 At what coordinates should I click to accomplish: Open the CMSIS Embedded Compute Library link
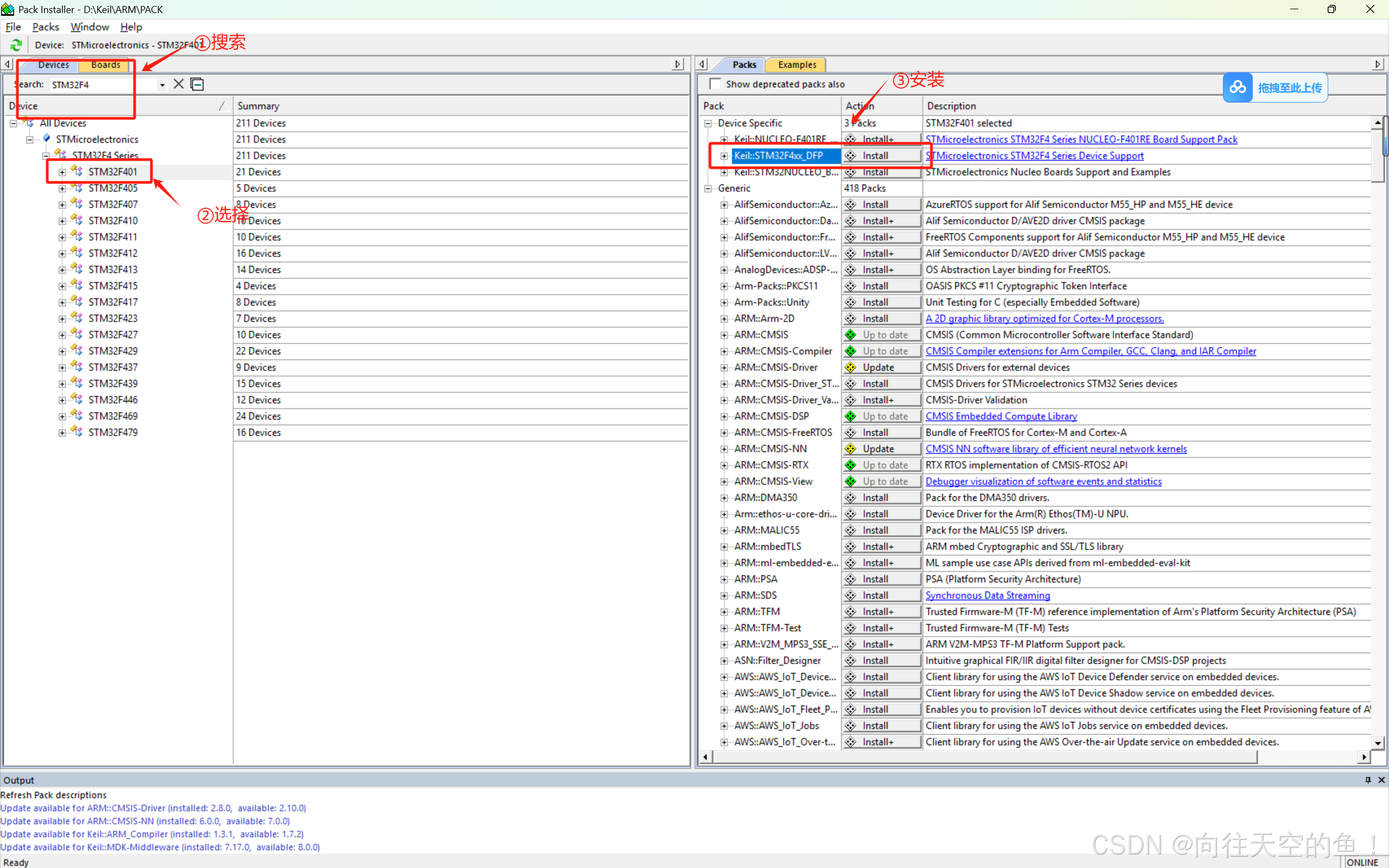point(1001,416)
